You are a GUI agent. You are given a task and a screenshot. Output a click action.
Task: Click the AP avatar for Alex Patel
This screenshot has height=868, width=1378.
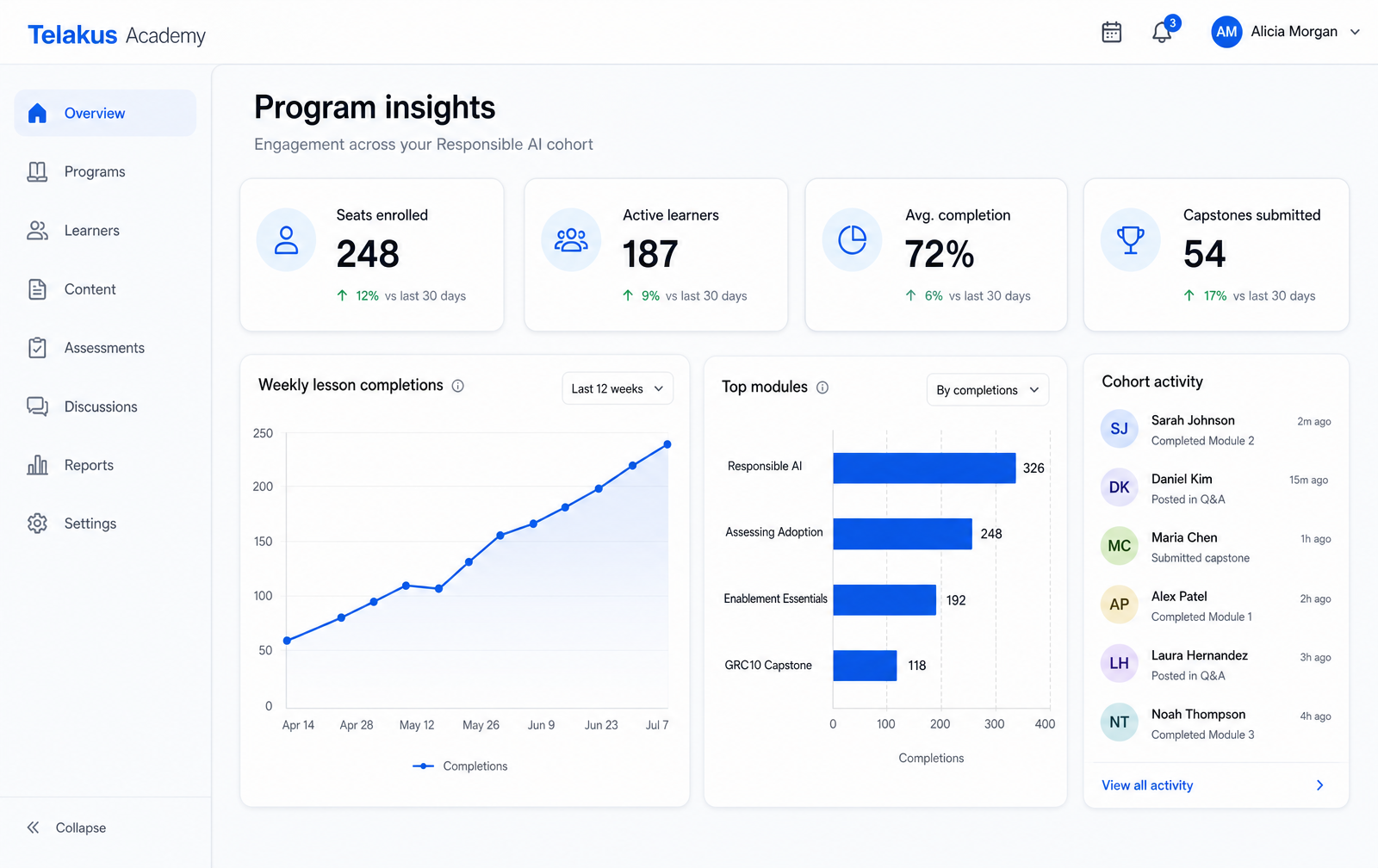(1119, 604)
